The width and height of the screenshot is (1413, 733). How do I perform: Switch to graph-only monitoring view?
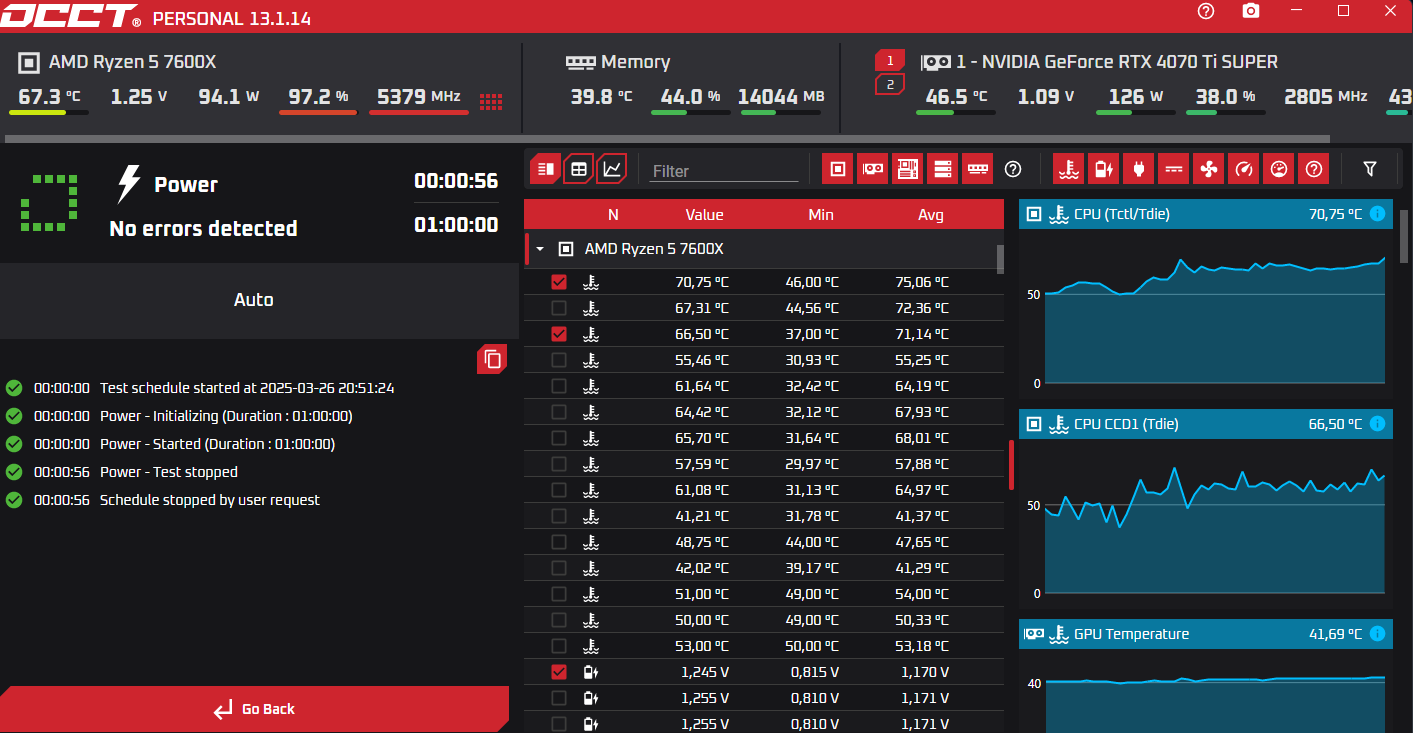tap(612, 169)
